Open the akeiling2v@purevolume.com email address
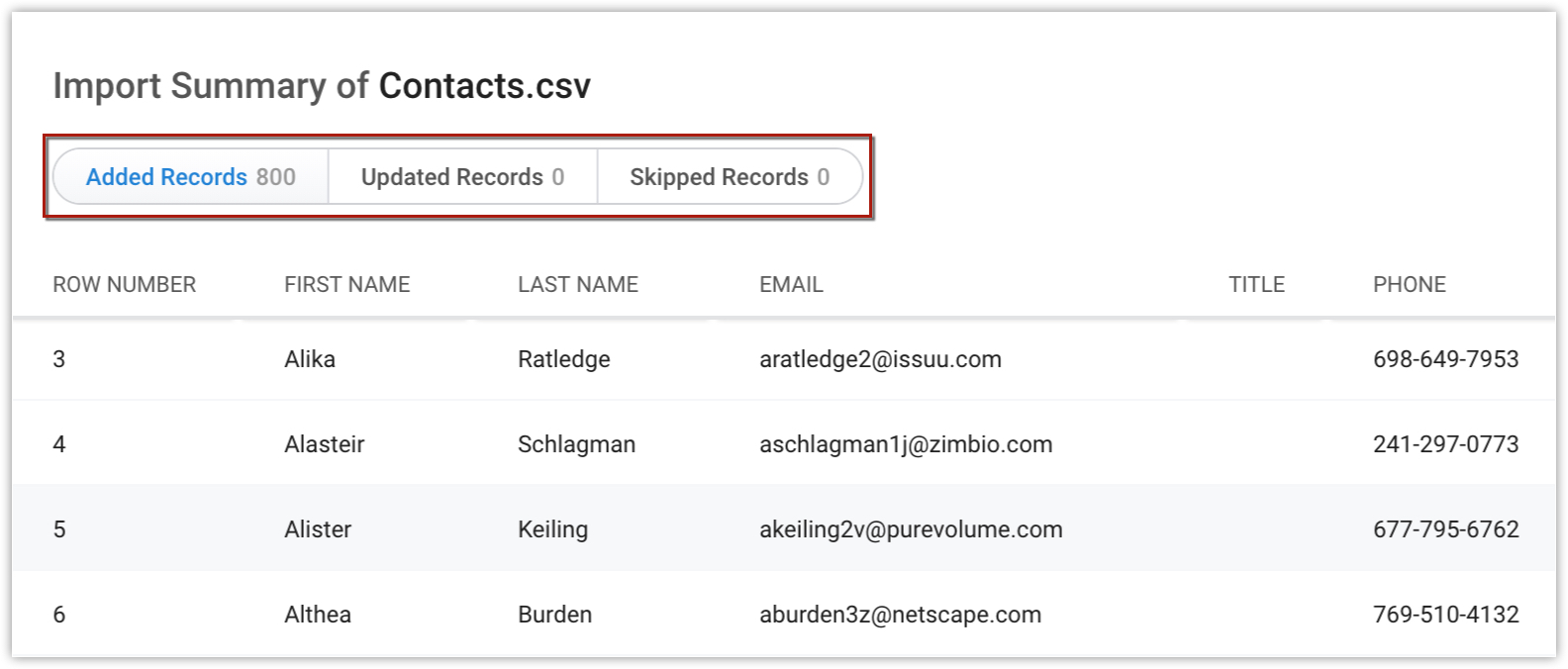This screenshot has height=669, width=1568. tap(911, 529)
